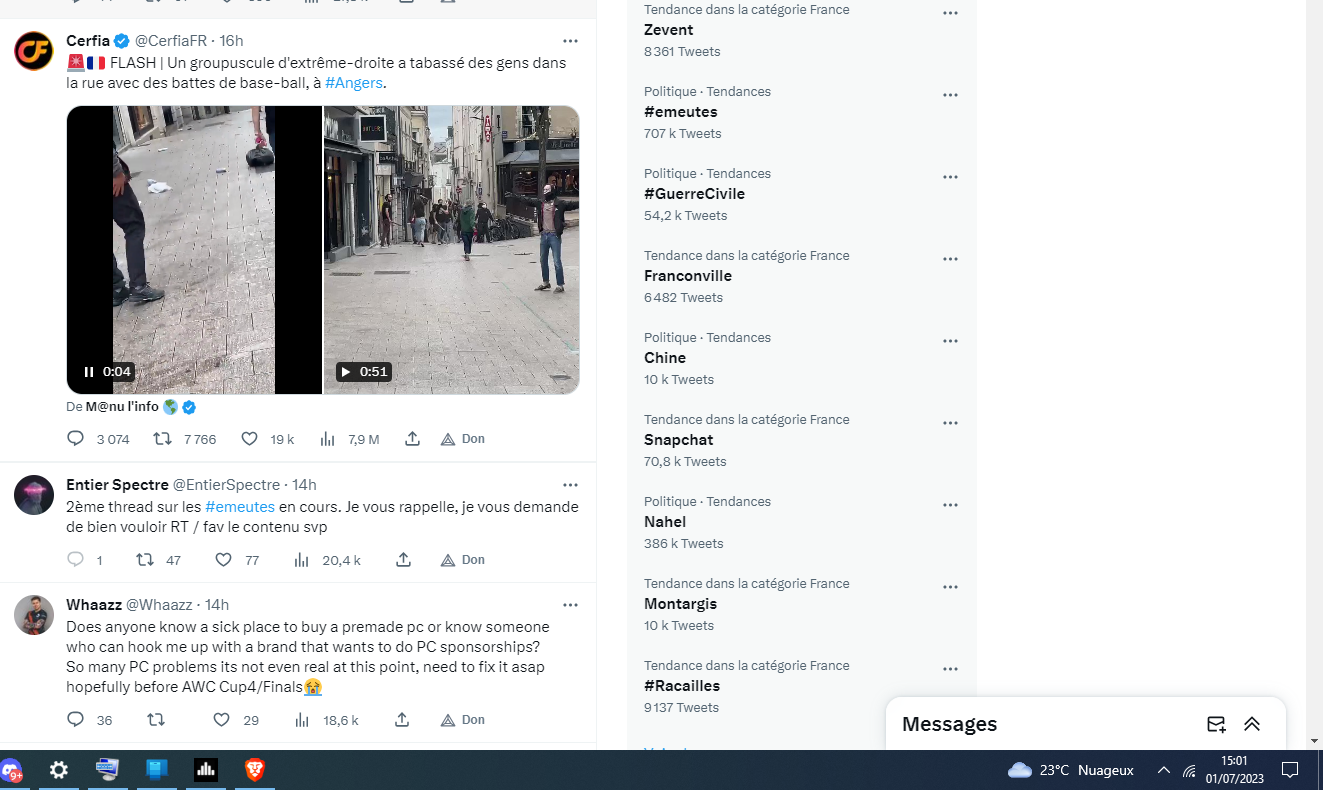Open the #emeutes hashtag in Entier Spectre's tweet

(x=240, y=507)
